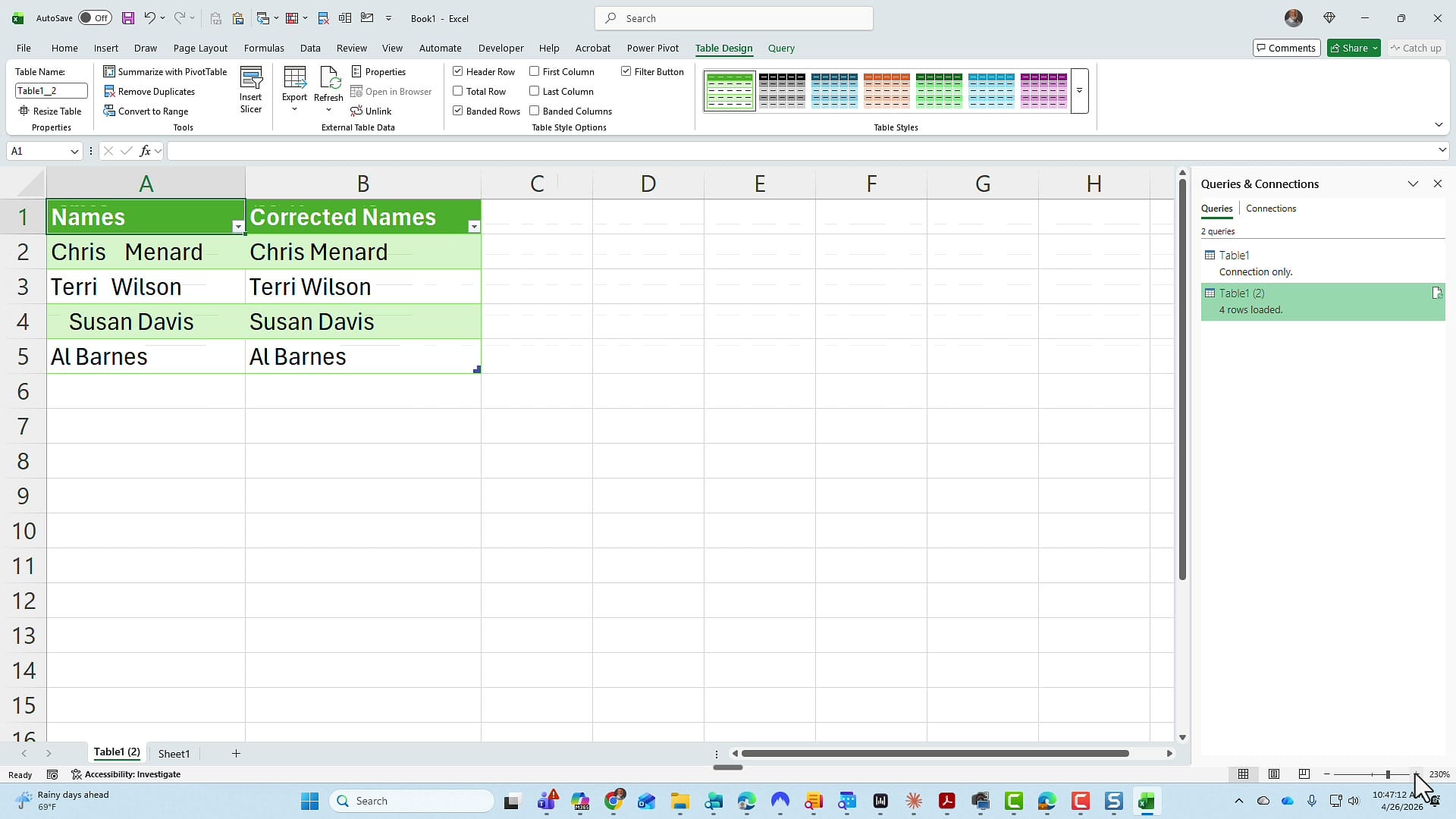Click Remove Duplicates
Screen dimensions: 1456x819
tap(150, 91)
